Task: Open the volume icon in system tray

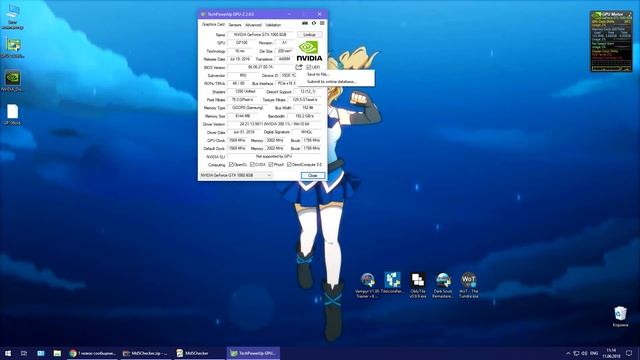Action: tap(584, 353)
